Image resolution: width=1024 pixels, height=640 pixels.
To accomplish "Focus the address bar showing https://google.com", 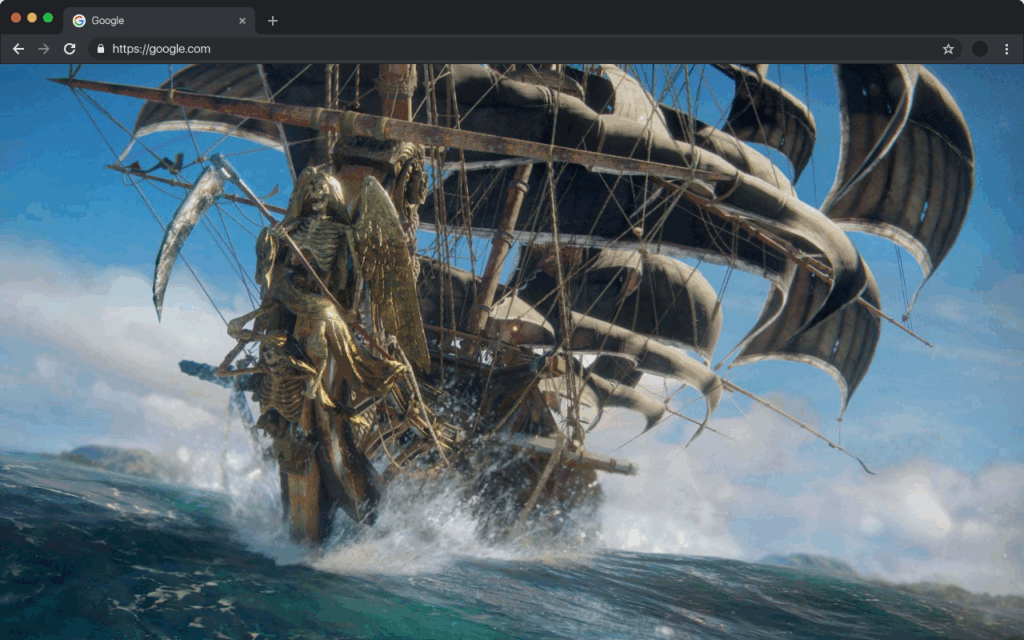I will pos(500,49).
